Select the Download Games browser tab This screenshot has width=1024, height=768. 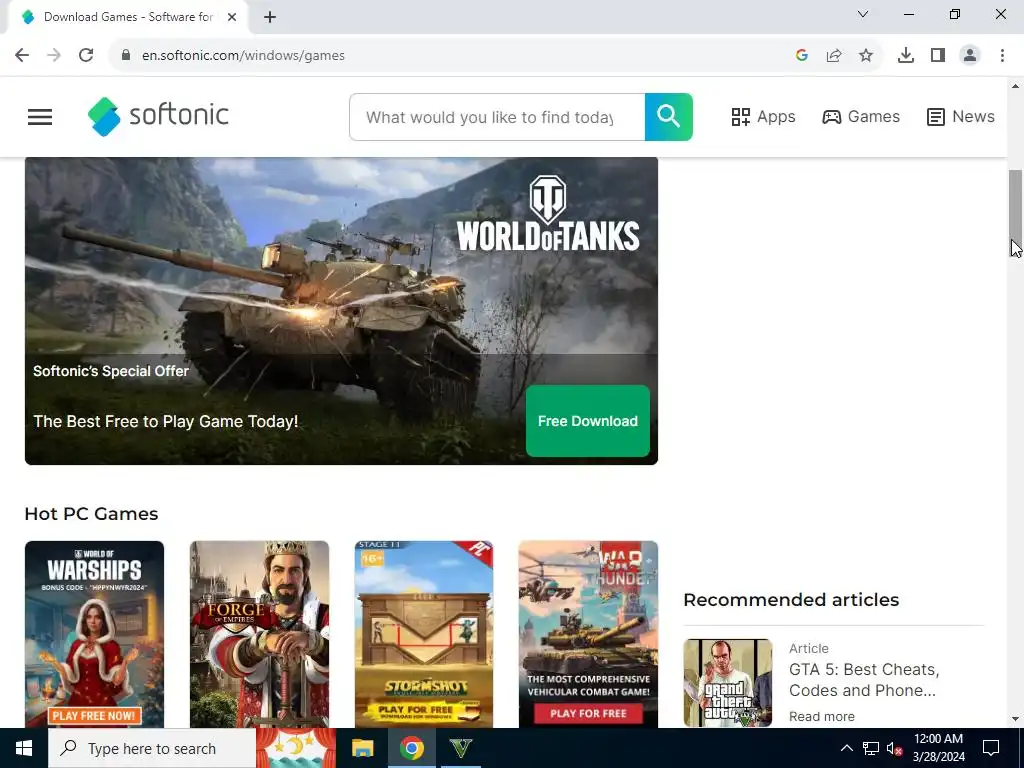coord(127,17)
